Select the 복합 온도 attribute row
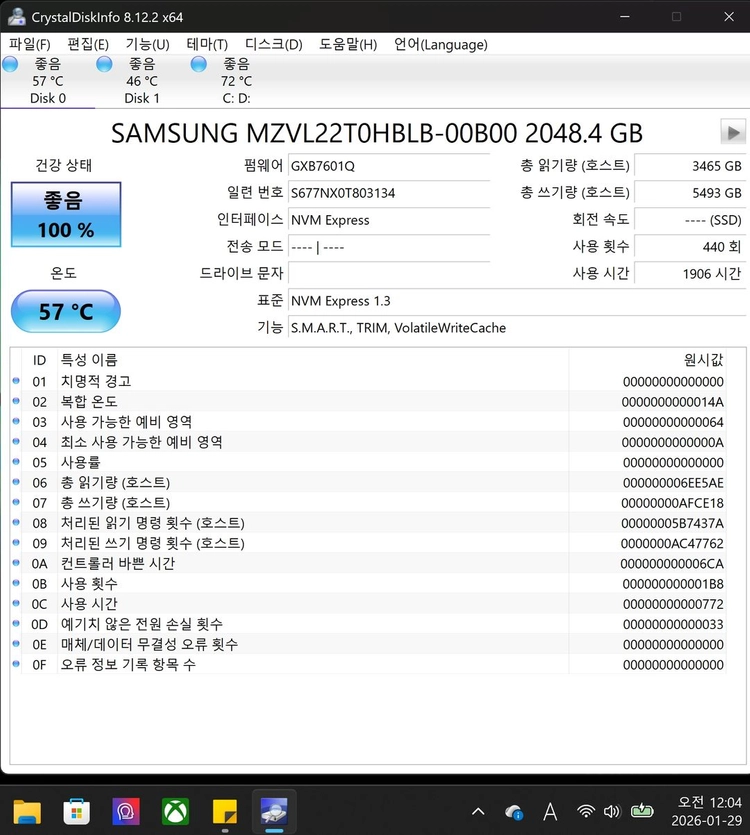The width and height of the screenshot is (750, 835). (x=368, y=402)
